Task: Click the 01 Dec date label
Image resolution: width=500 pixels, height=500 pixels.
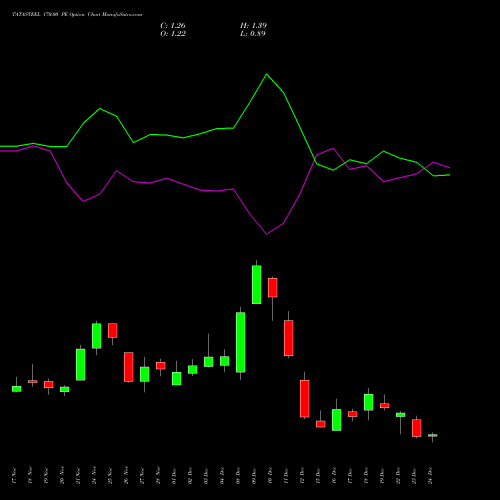Action: [x=174, y=476]
